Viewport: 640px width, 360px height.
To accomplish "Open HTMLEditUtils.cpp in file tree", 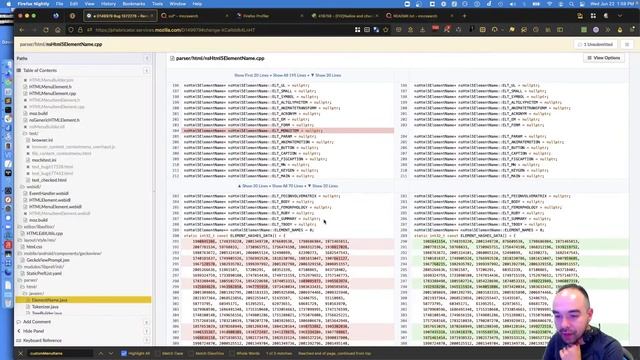I will point(44,233).
